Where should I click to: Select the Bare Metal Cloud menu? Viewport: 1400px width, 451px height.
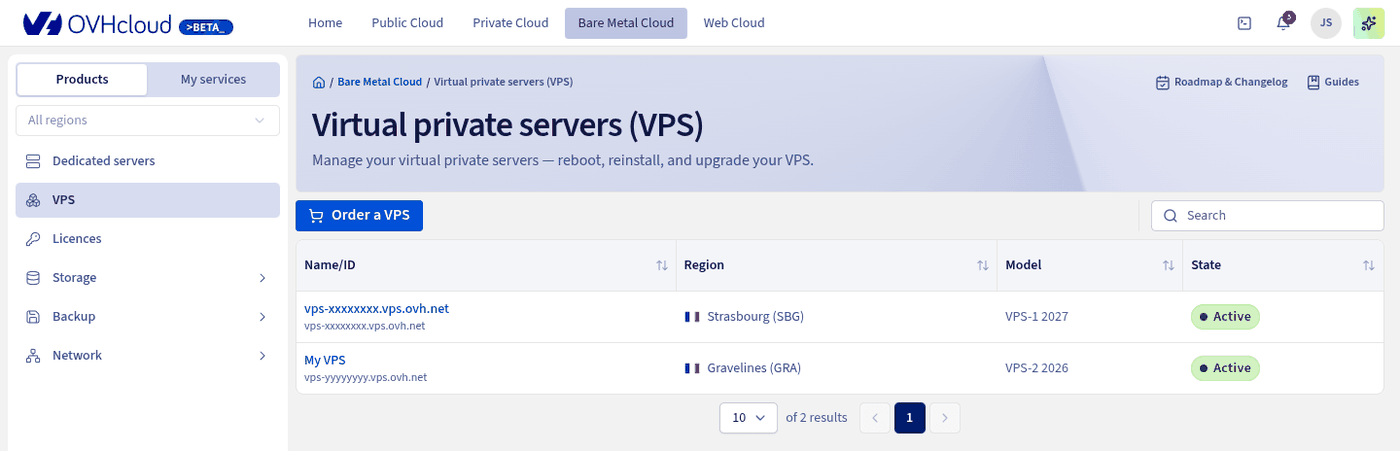click(626, 23)
